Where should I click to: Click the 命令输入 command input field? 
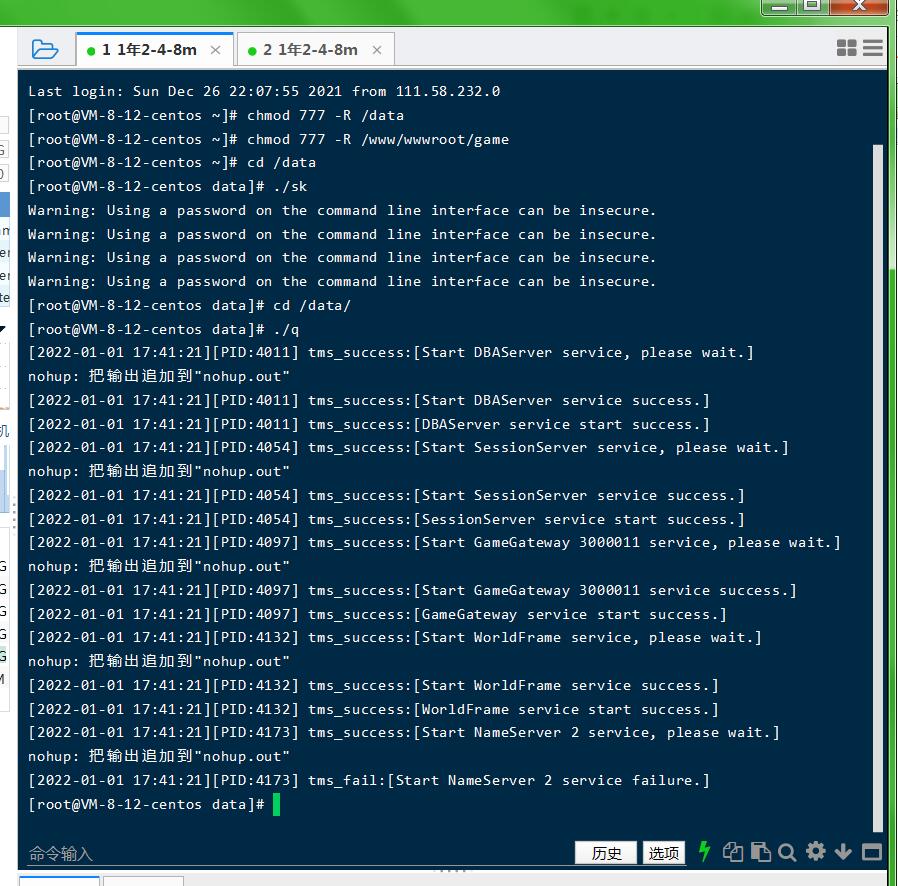tap(300, 853)
